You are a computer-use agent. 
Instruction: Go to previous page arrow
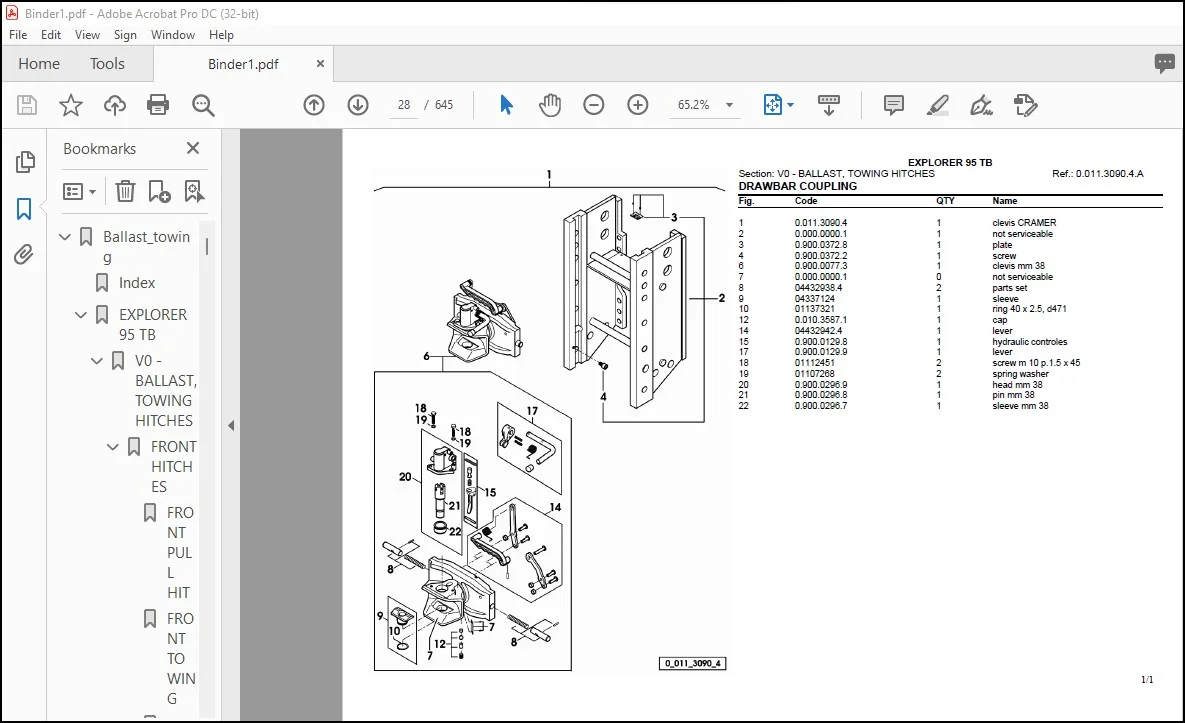pos(314,105)
